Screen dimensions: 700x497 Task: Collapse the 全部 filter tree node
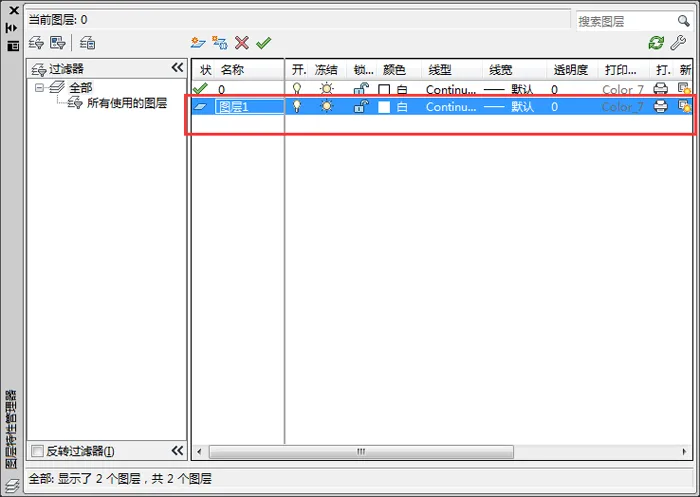point(40,88)
